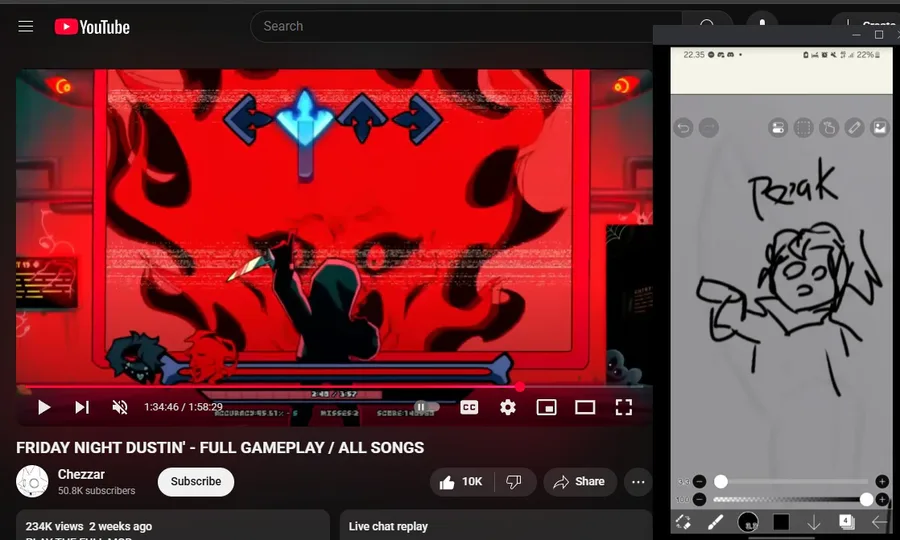900x540 pixels.
Task: Toggle the autoplay switch in player
Action: point(426,407)
